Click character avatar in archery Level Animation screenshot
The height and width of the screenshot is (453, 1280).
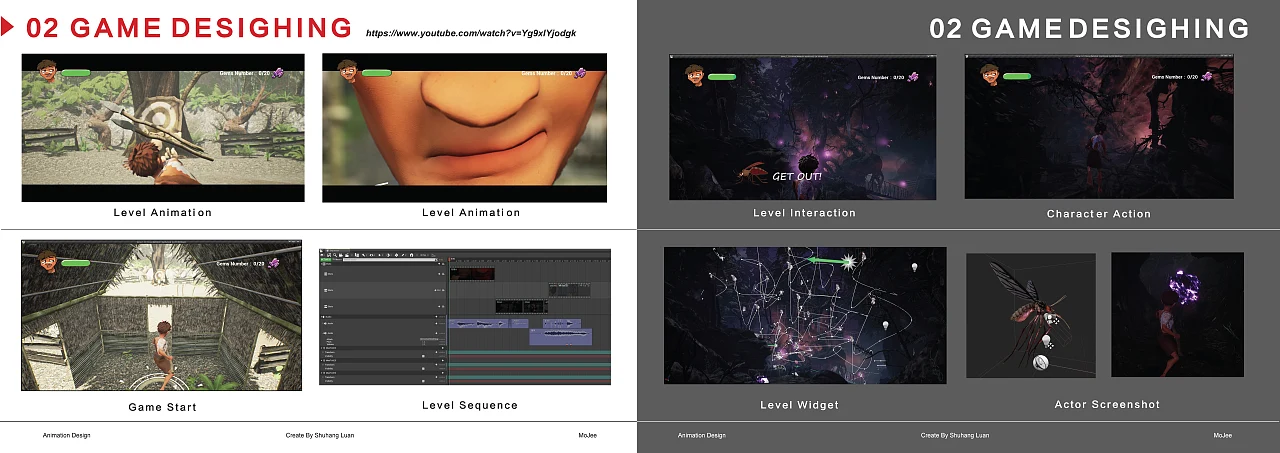[x=47, y=70]
